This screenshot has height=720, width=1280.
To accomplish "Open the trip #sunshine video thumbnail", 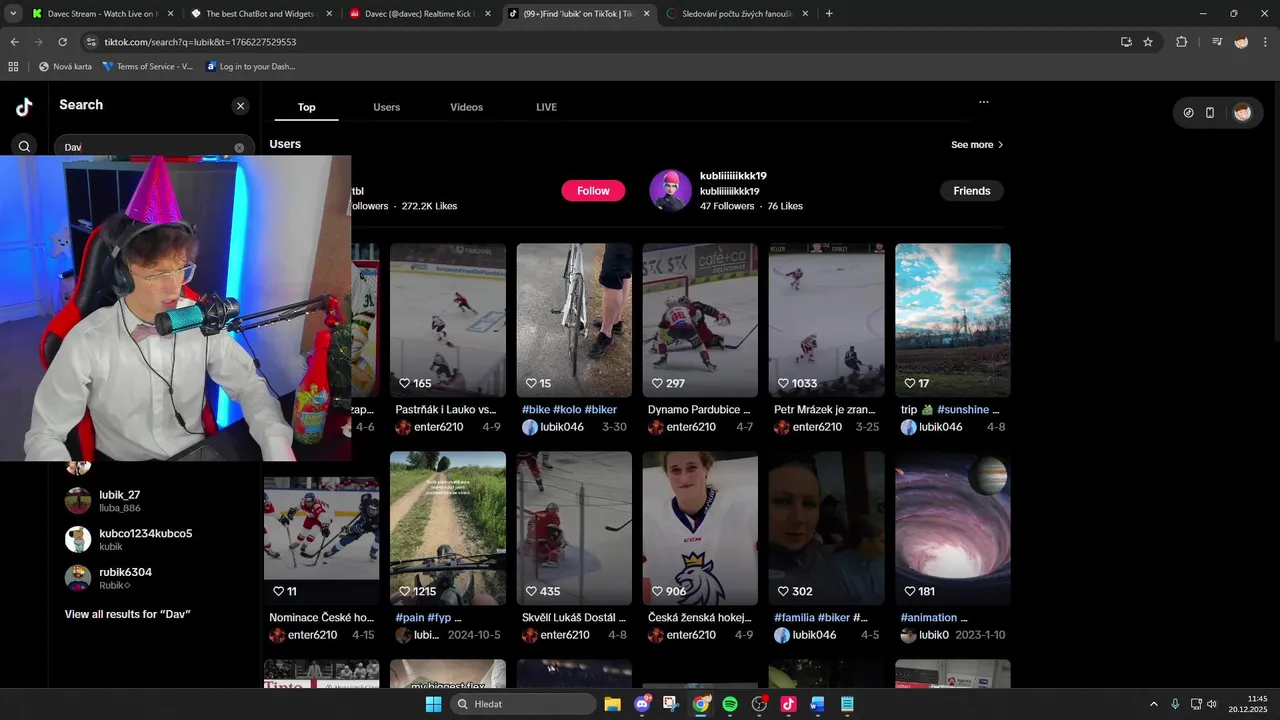I will click(952, 320).
